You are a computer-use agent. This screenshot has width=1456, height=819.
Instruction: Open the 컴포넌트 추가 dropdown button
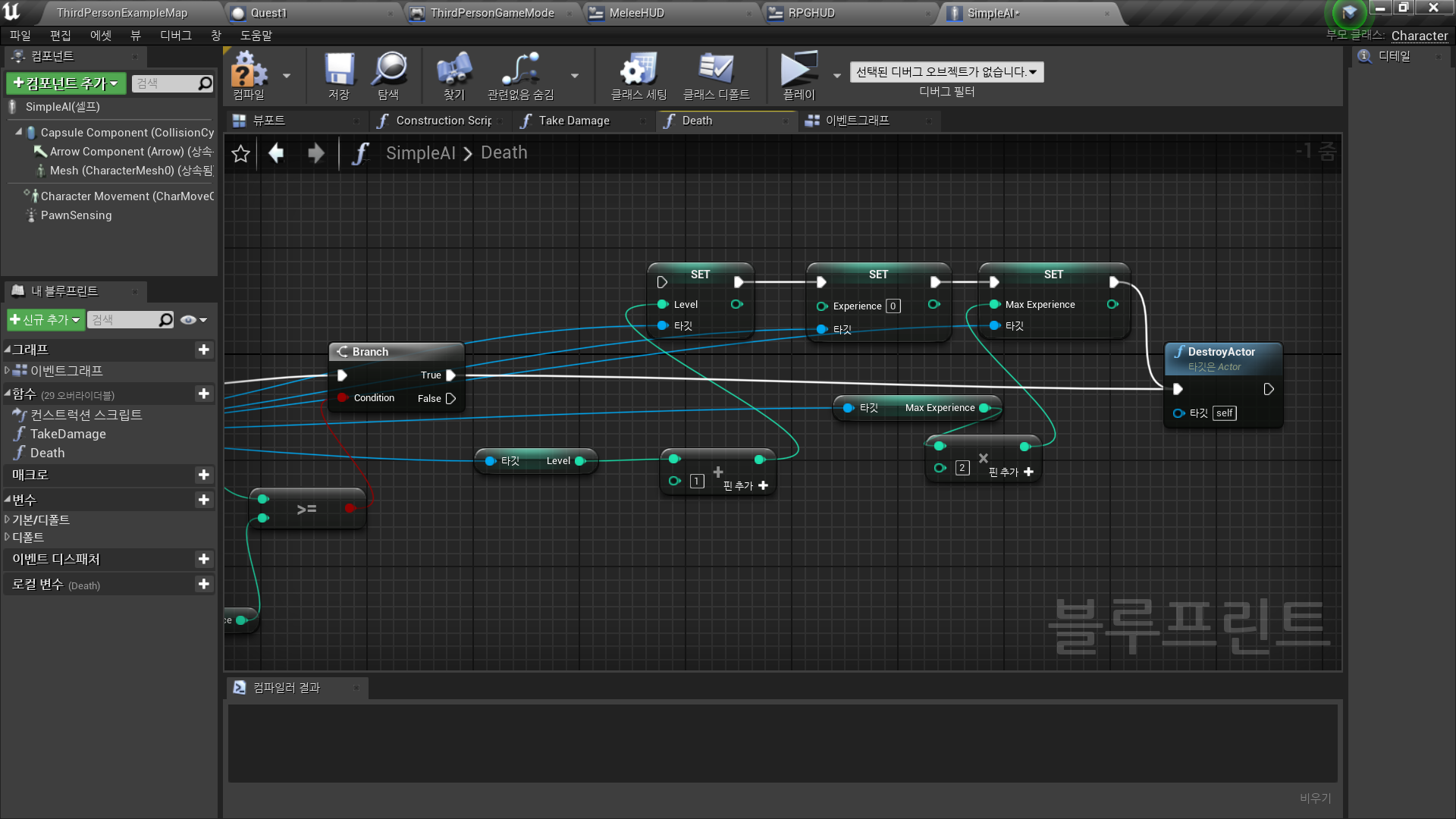(x=66, y=83)
